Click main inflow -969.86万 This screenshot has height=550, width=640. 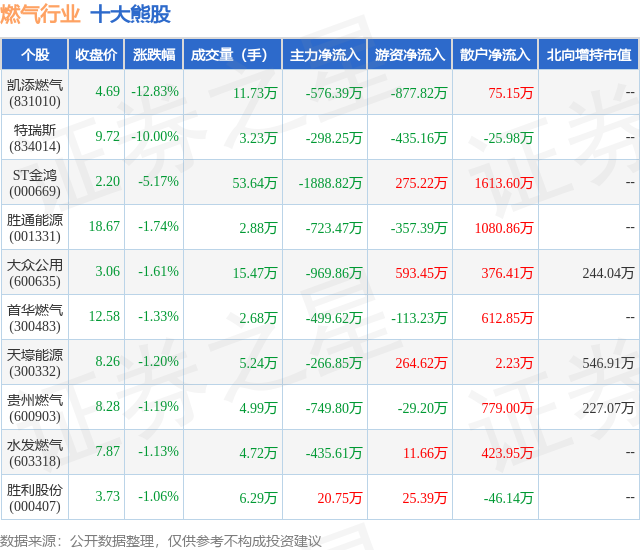click(x=334, y=273)
